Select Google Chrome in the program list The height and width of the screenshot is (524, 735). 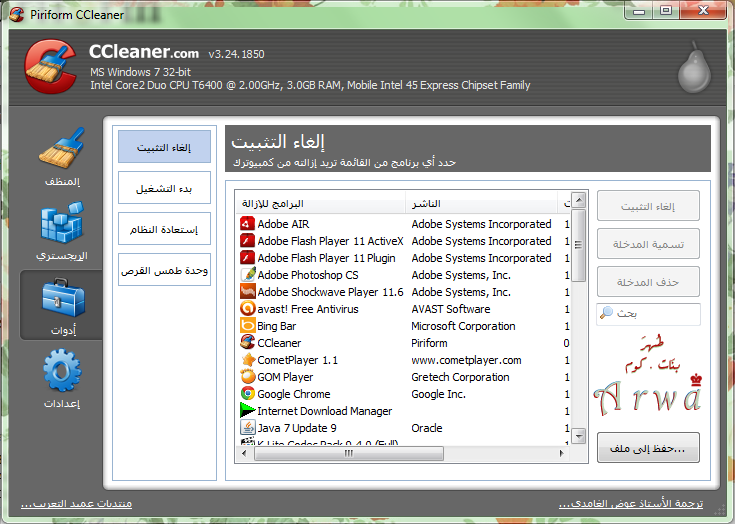294,394
